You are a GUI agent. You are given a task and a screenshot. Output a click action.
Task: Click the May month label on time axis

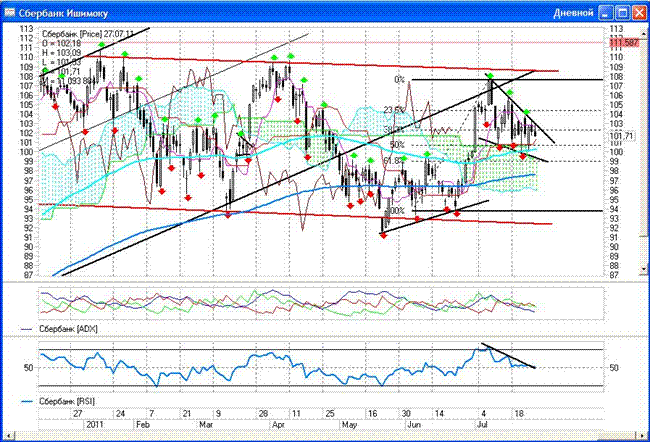pos(349,425)
